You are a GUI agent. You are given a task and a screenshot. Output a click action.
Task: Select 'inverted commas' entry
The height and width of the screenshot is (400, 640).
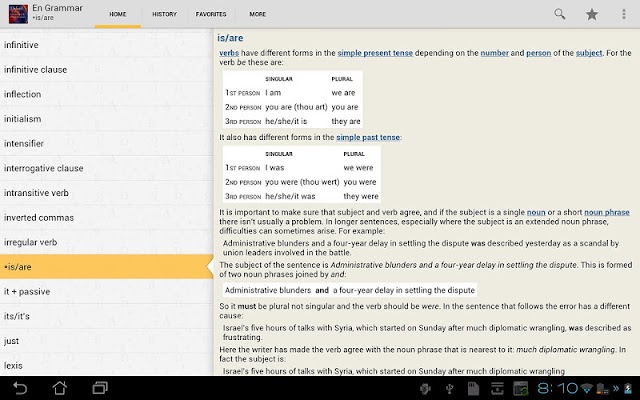click(x=106, y=218)
